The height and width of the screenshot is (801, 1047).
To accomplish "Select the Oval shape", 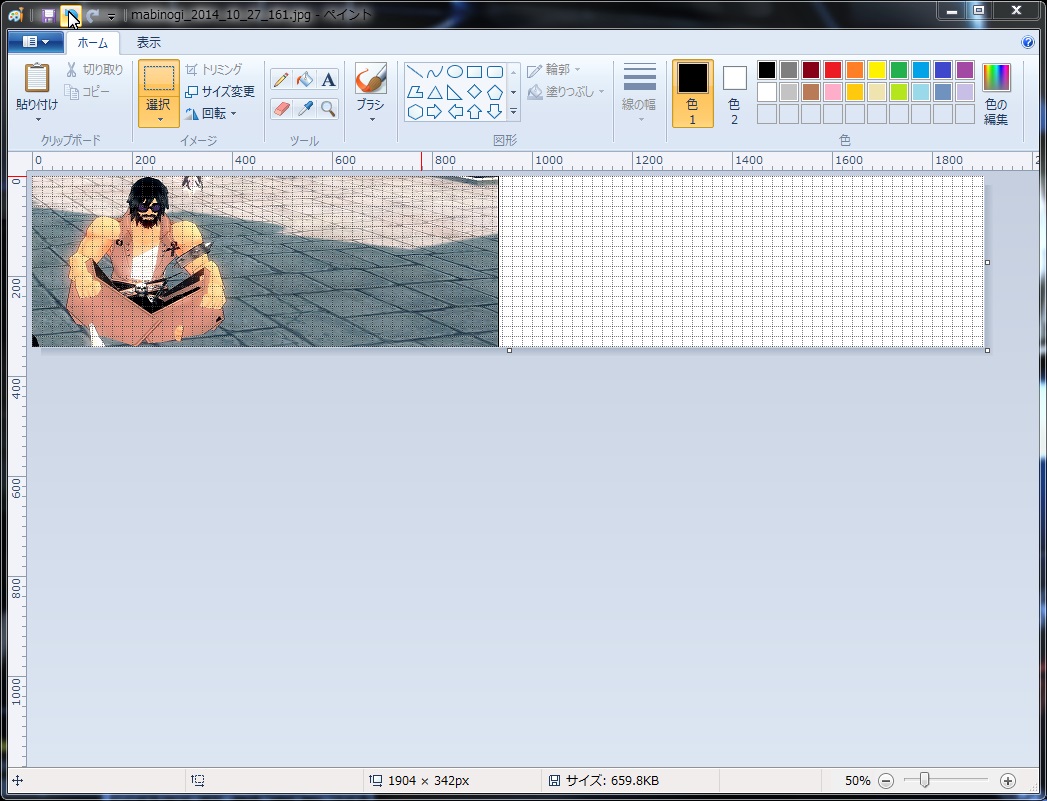I will coord(455,71).
